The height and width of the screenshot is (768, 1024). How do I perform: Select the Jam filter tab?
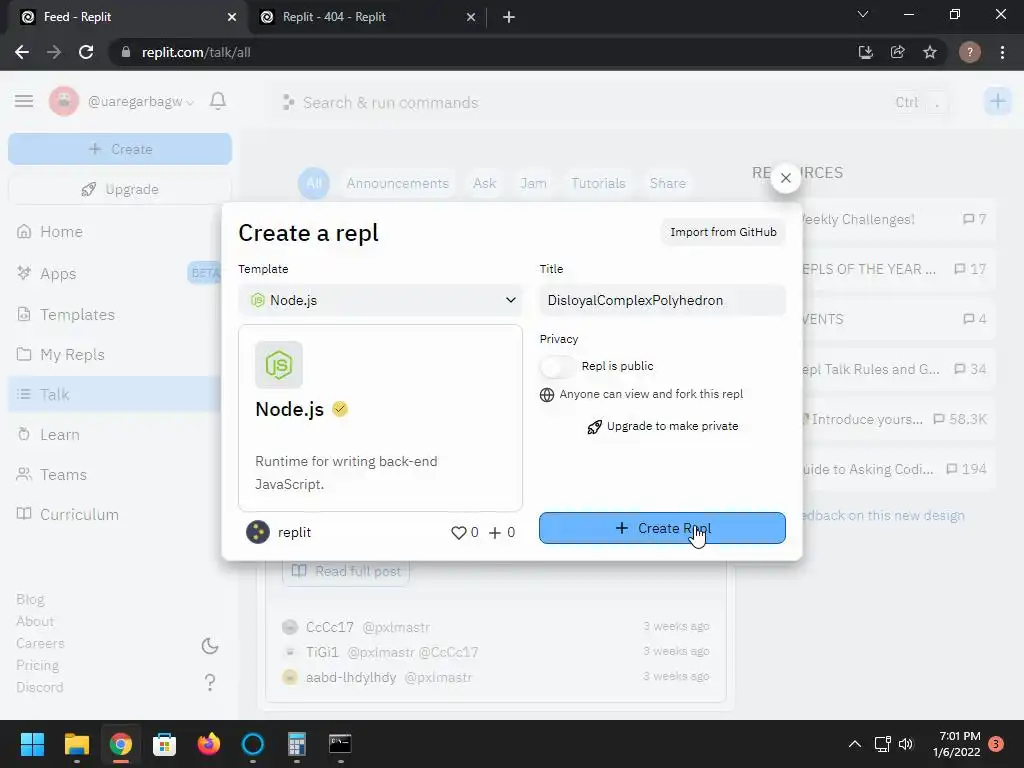pyautogui.click(x=534, y=184)
